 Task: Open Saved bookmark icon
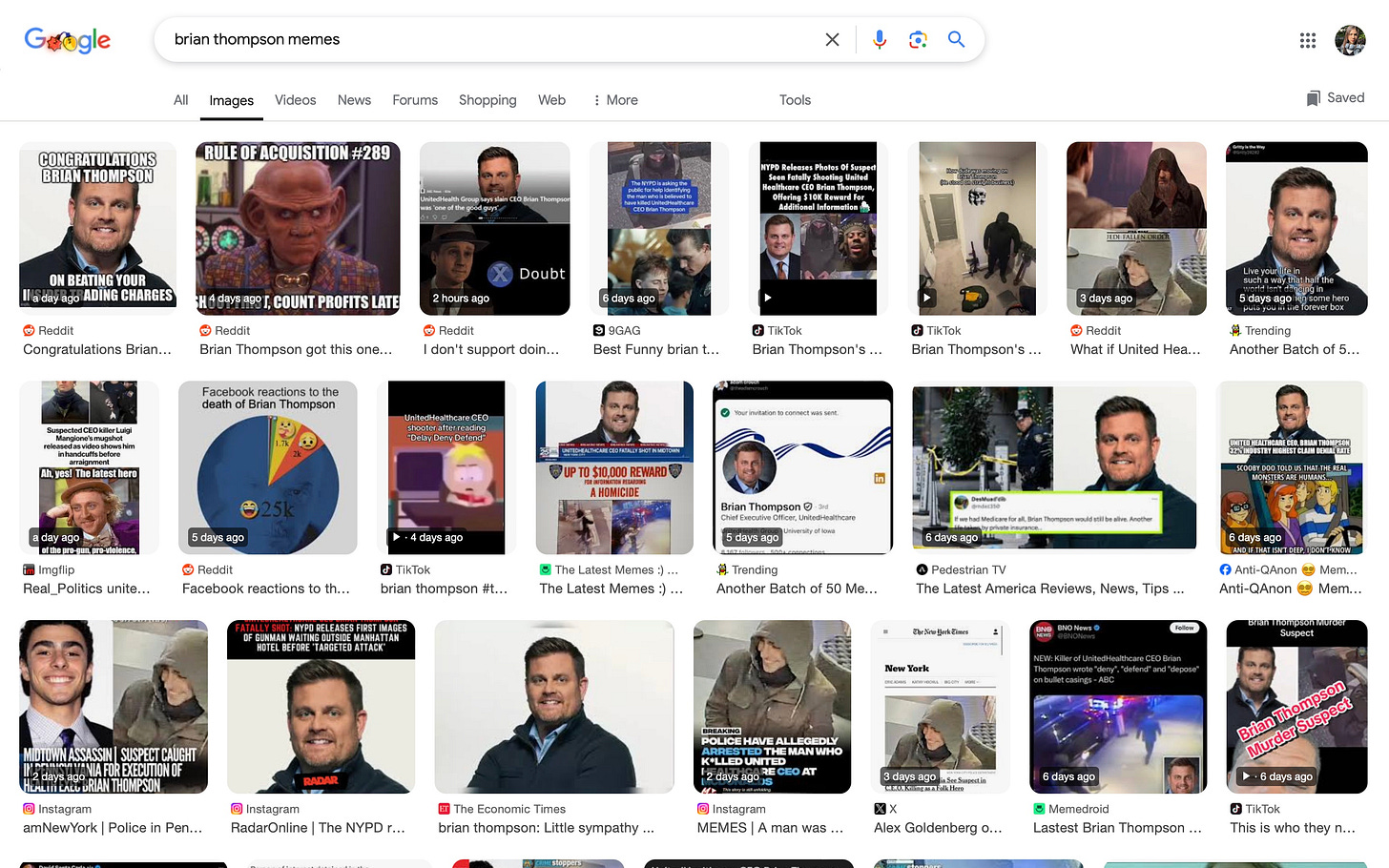coord(1313,98)
